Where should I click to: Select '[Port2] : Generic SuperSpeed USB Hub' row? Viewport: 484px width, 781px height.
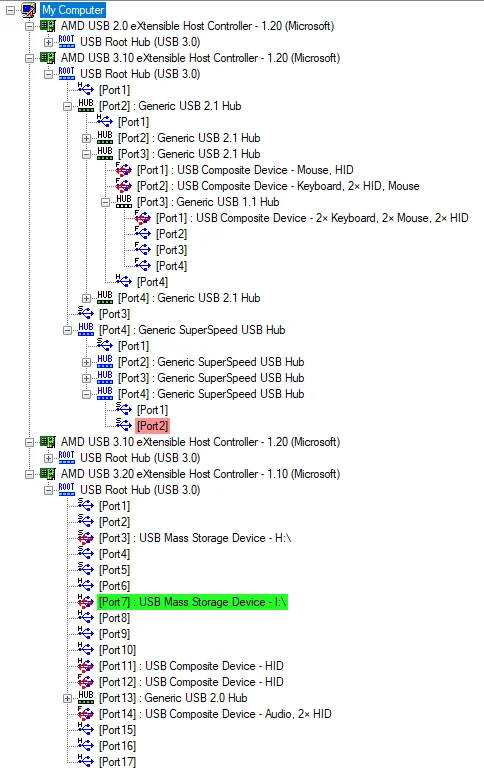click(x=211, y=362)
